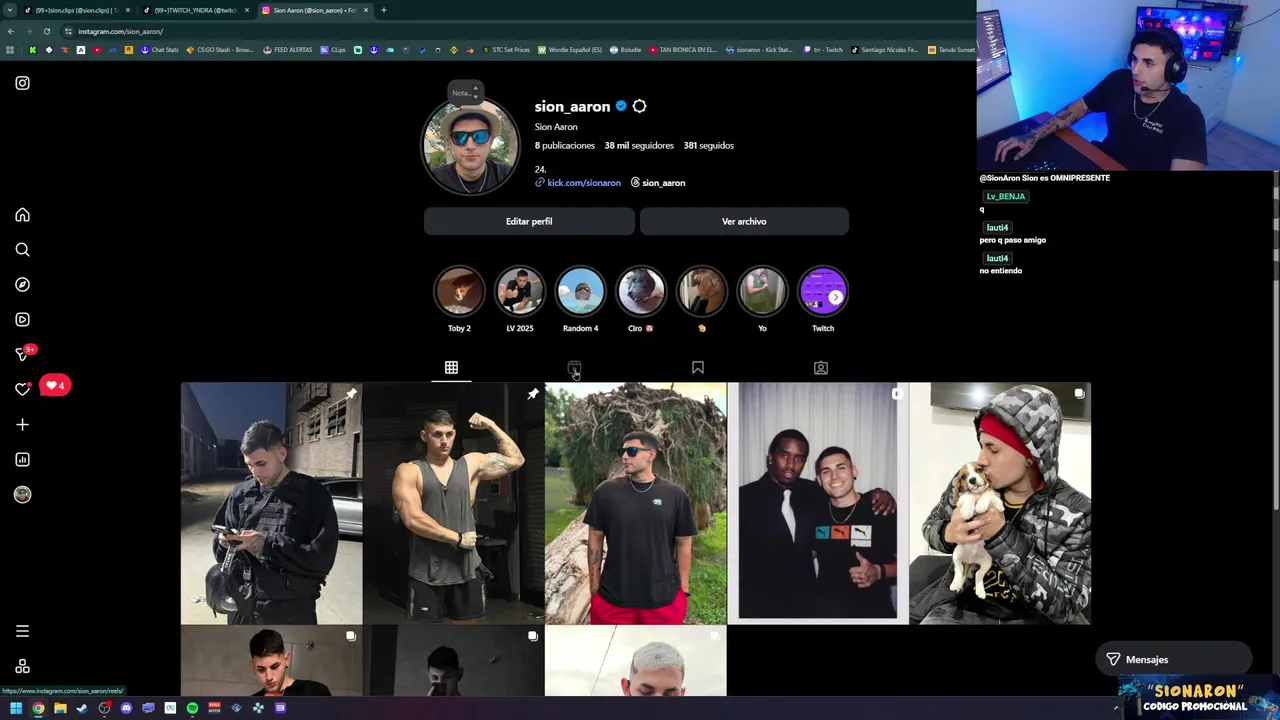Select the posts grid tab
This screenshot has height=720, width=1280.
point(451,368)
